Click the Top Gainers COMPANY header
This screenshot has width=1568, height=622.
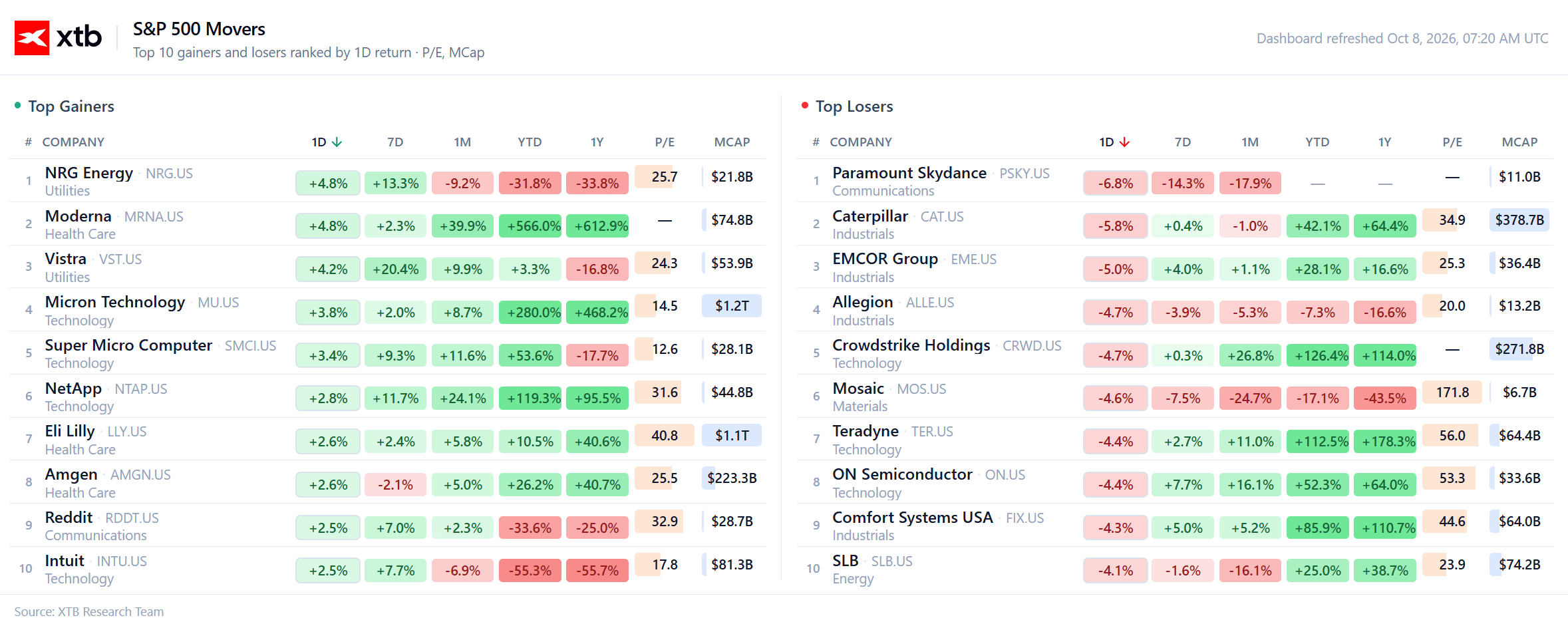73,142
